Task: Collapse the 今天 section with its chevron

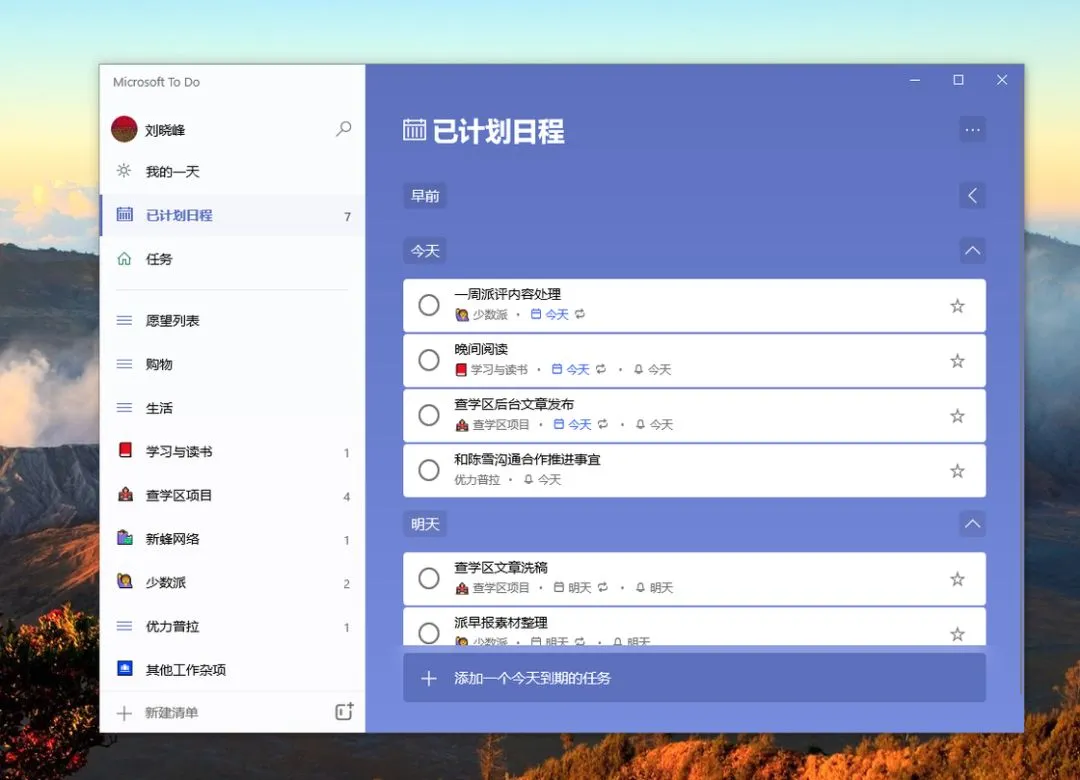Action: pos(972,251)
